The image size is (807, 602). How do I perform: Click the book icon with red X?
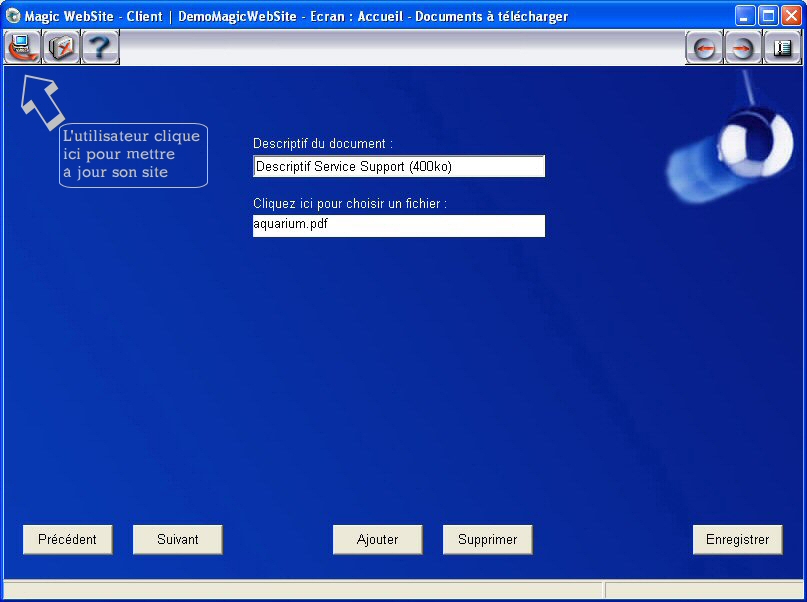click(x=61, y=47)
